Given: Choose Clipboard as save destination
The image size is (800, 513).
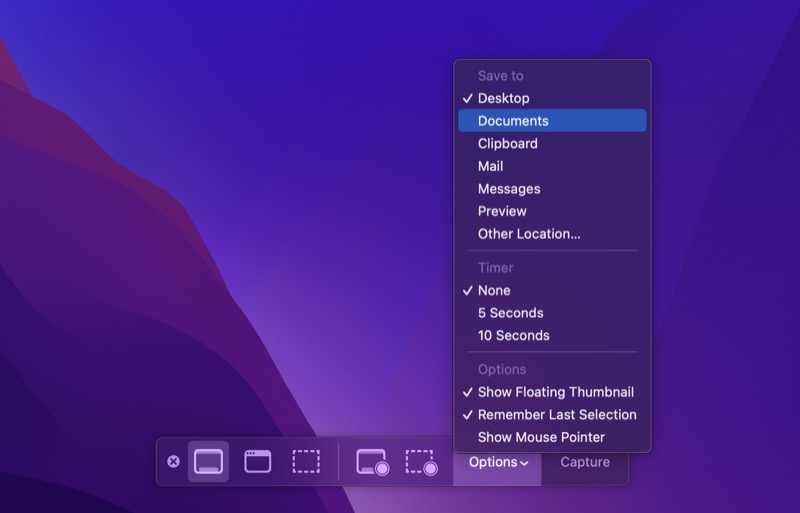Looking at the screenshot, I should click(x=552, y=143).
